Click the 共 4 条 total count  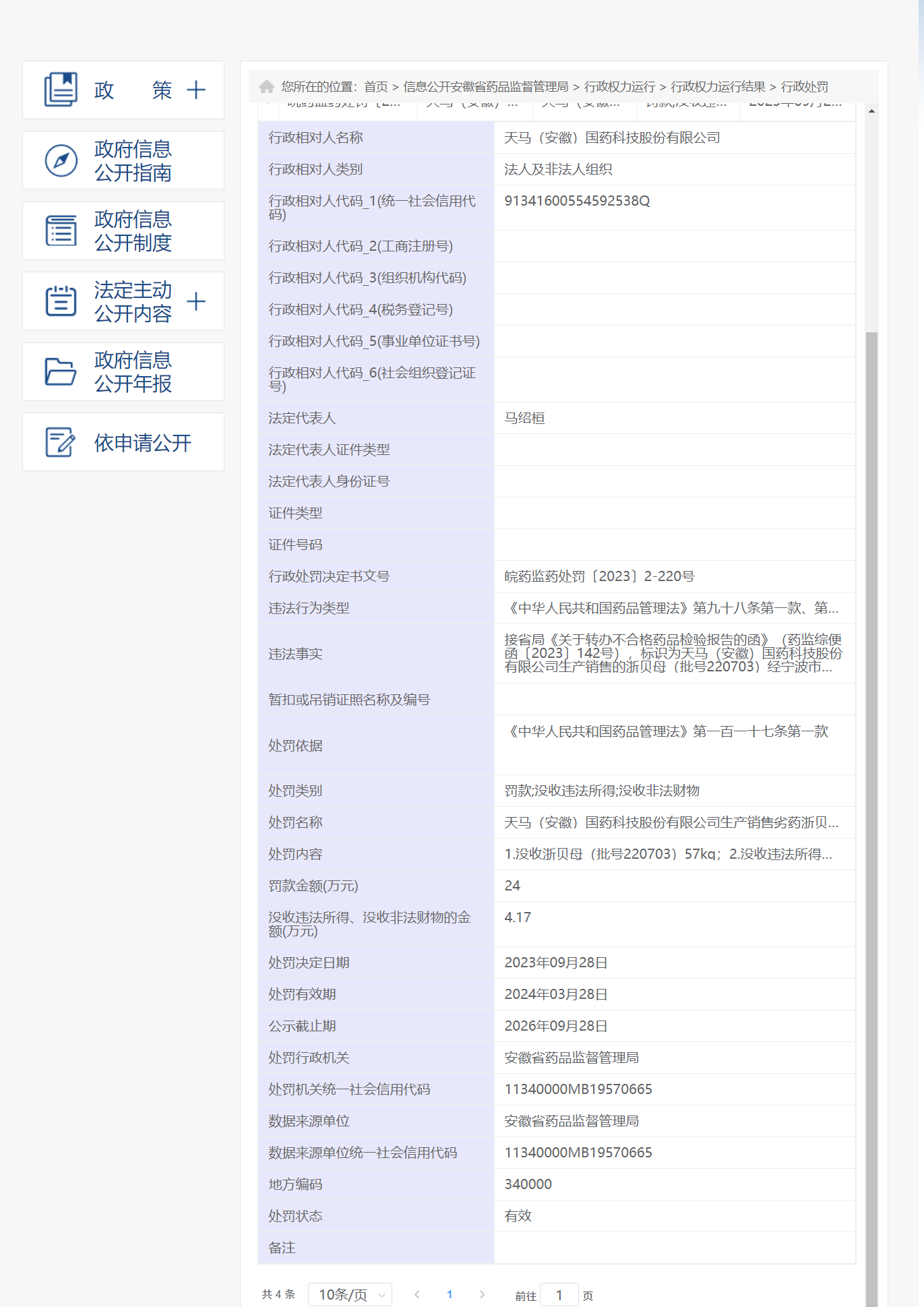pyautogui.click(x=278, y=1294)
